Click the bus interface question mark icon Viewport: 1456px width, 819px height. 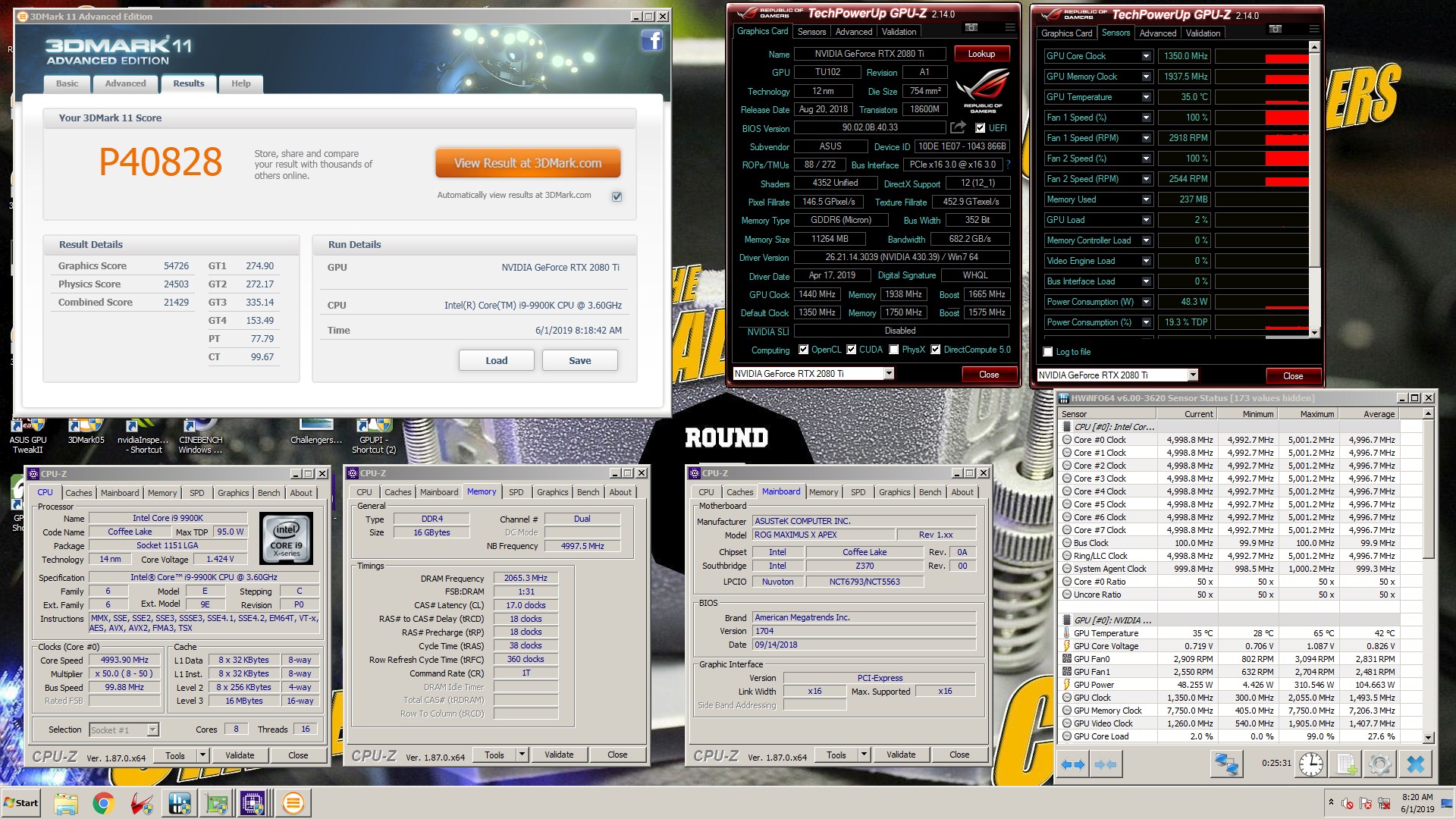coord(1008,165)
